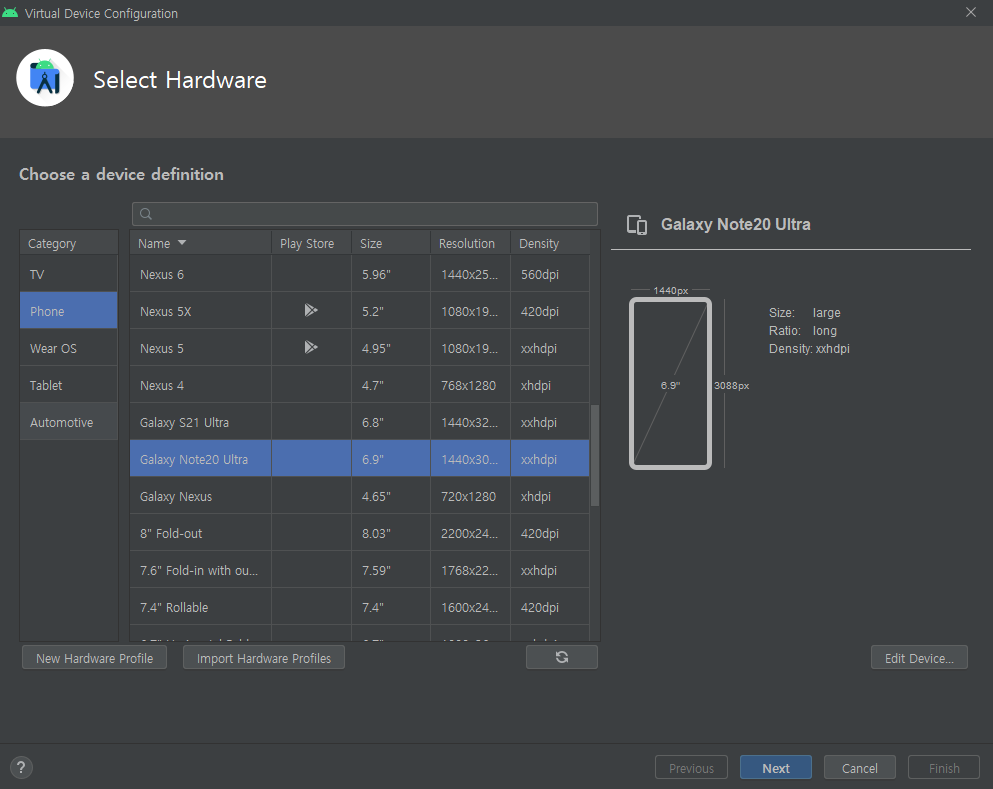Screen dimensions: 993x789
Task: Click the Android Studio logo in header
Action: coord(45,79)
